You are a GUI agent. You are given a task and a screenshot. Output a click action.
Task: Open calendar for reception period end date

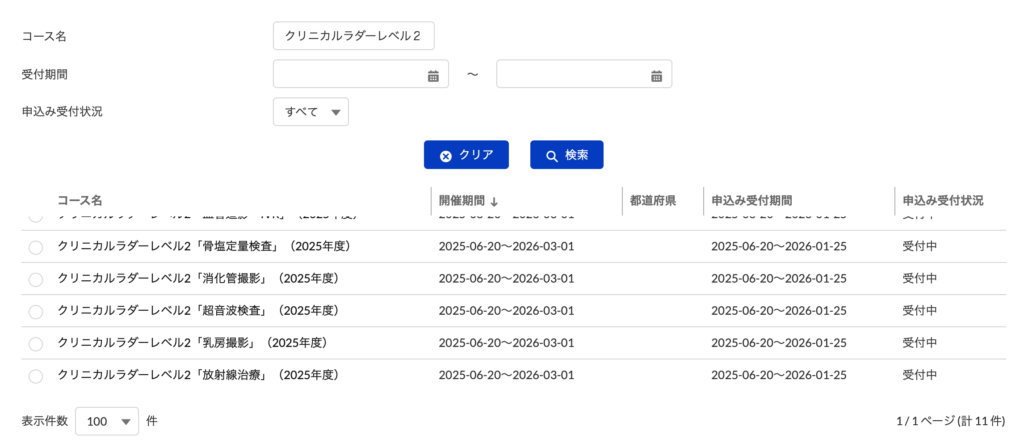(657, 75)
